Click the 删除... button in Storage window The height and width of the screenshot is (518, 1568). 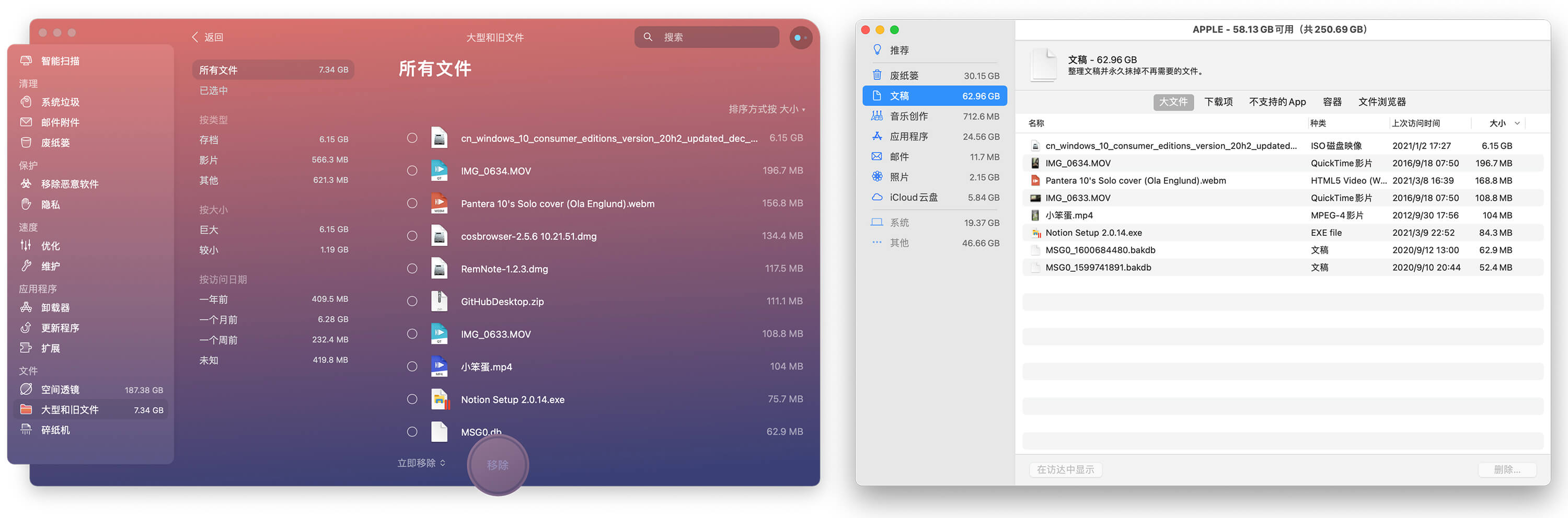tap(1507, 469)
